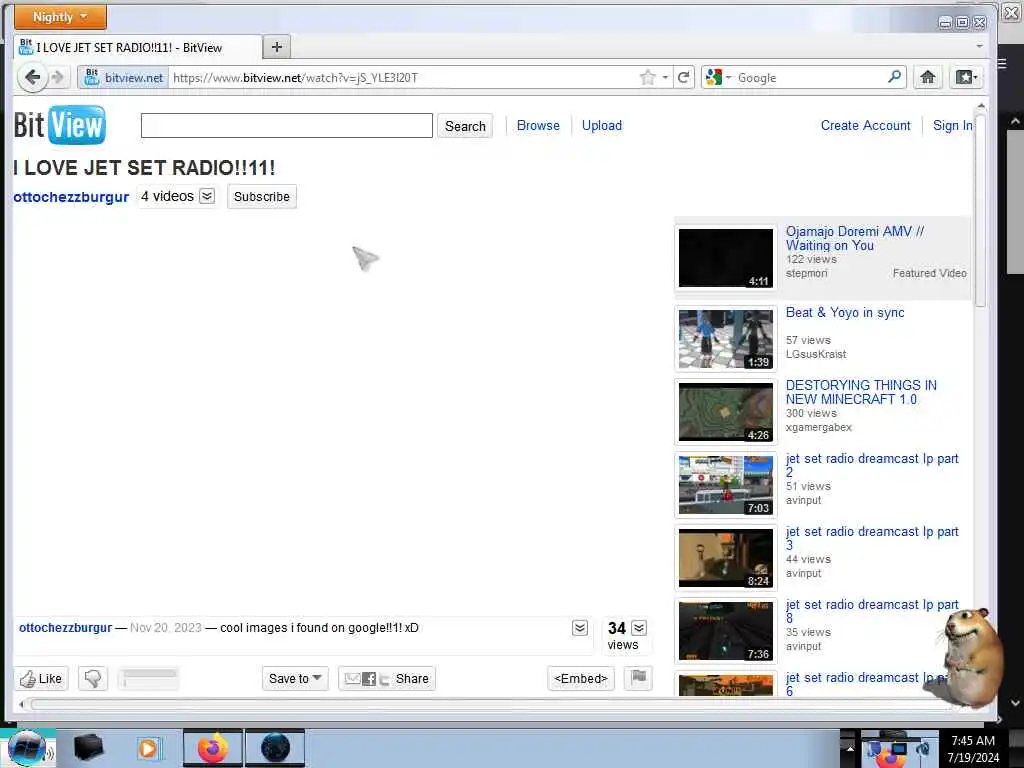Image resolution: width=1024 pixels, height=768 pixels.
Task: Click the vertical page scrollbar thumb
Action: click(980, 209)
